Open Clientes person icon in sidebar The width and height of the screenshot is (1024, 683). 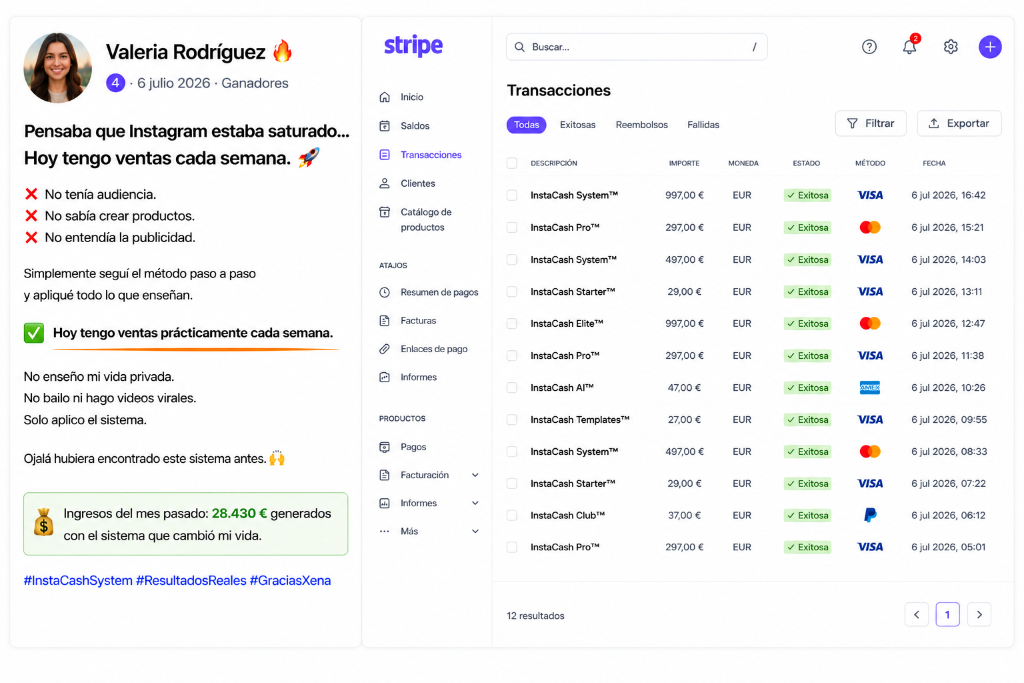(x=385, y=183)
